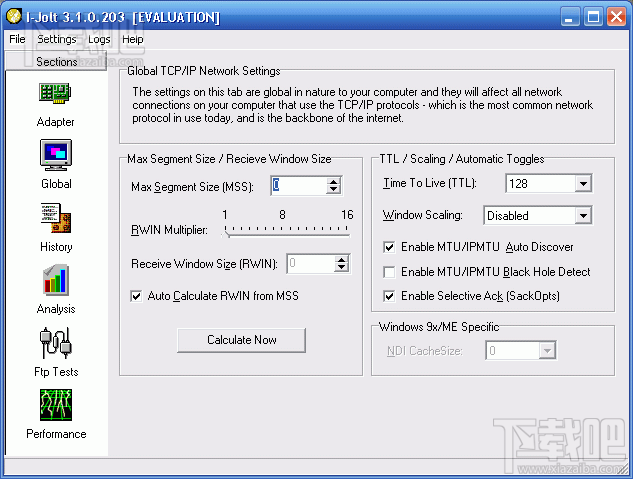The width and height of the screenshot is (633, 479).
Task: Open the Performance graph icon
Action: (x=56, y=405)
